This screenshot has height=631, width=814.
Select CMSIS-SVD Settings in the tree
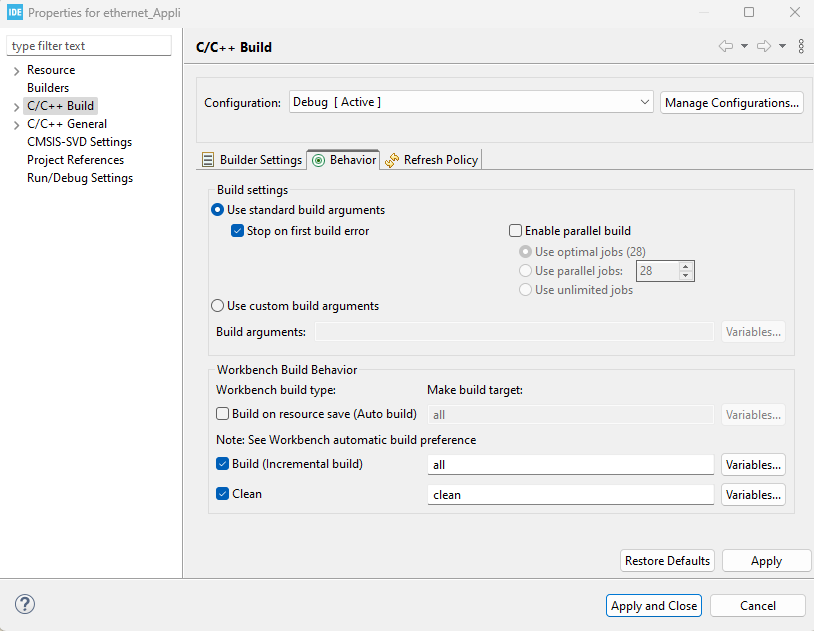coord(79,142)
